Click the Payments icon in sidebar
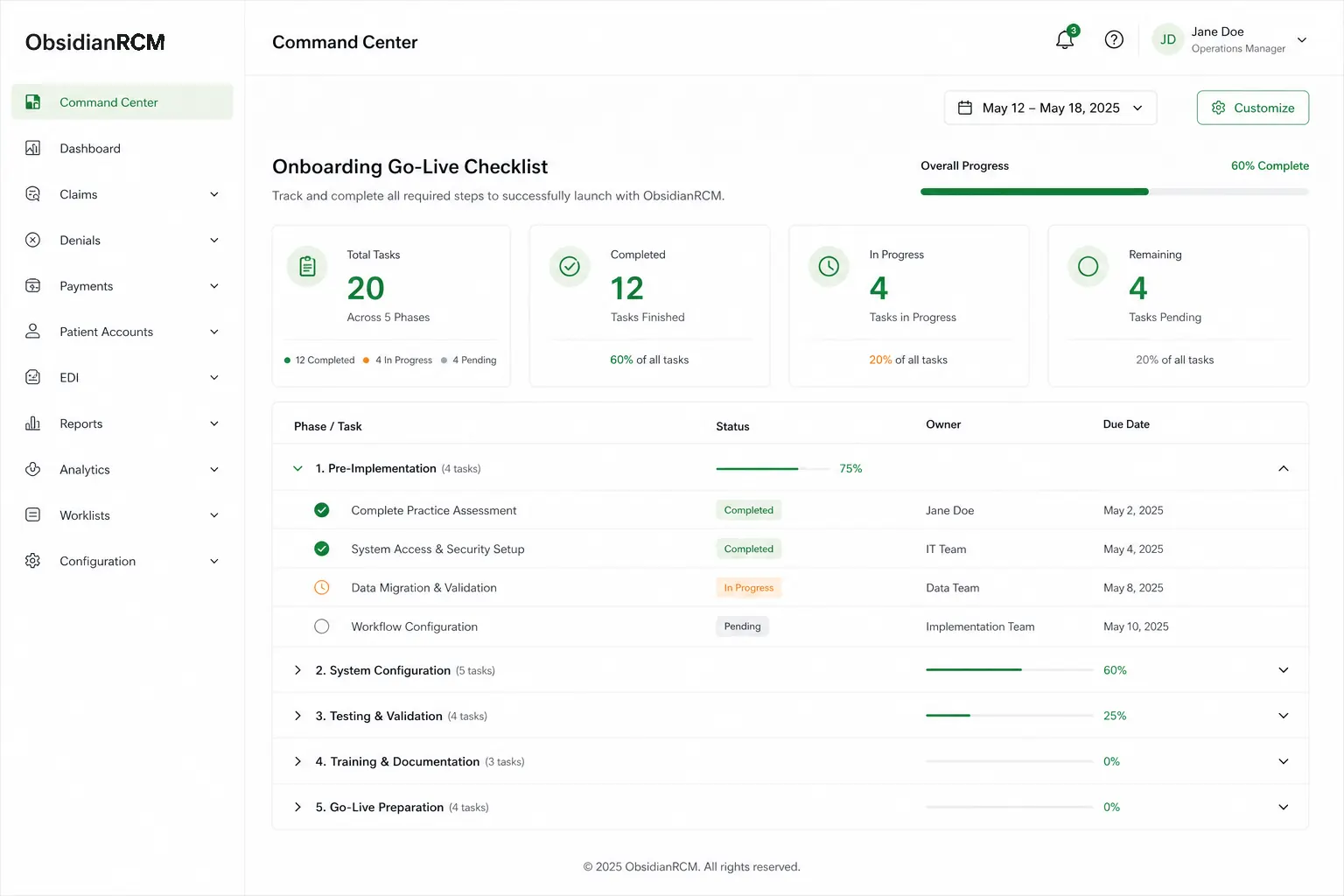 pyautogui.click(x=33, y=286)
